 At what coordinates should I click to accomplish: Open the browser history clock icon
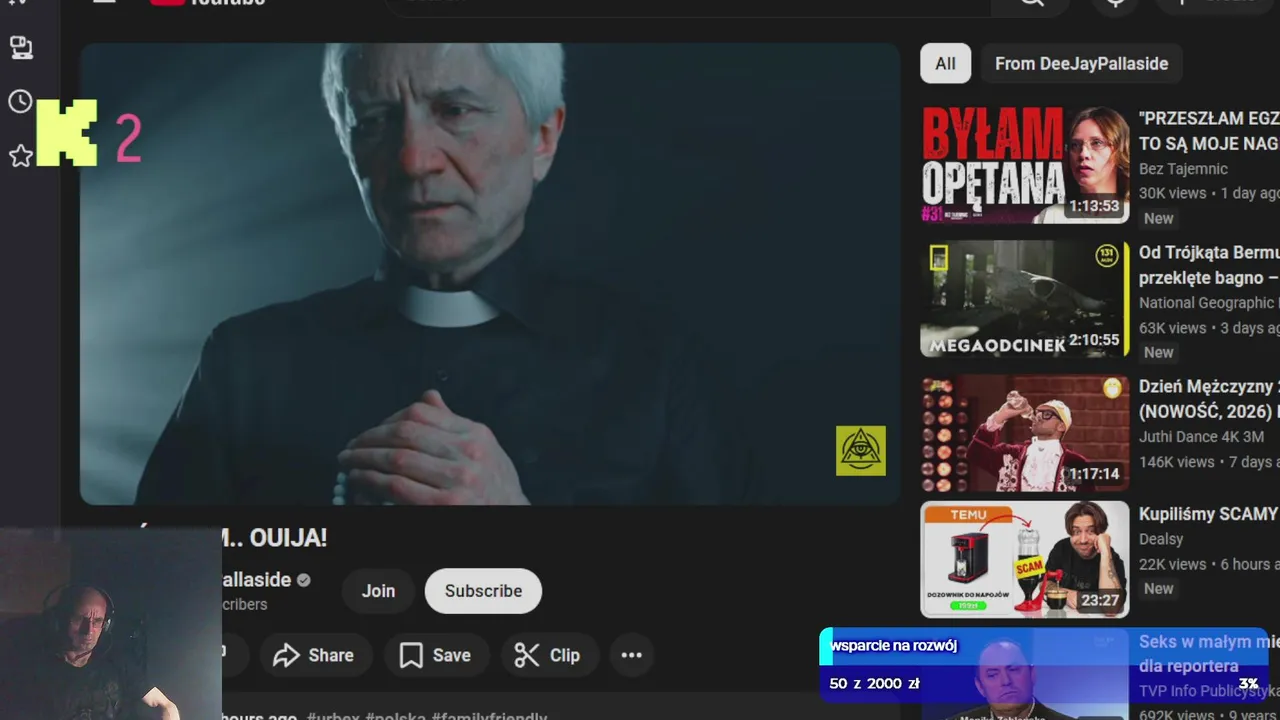point(20,101)
